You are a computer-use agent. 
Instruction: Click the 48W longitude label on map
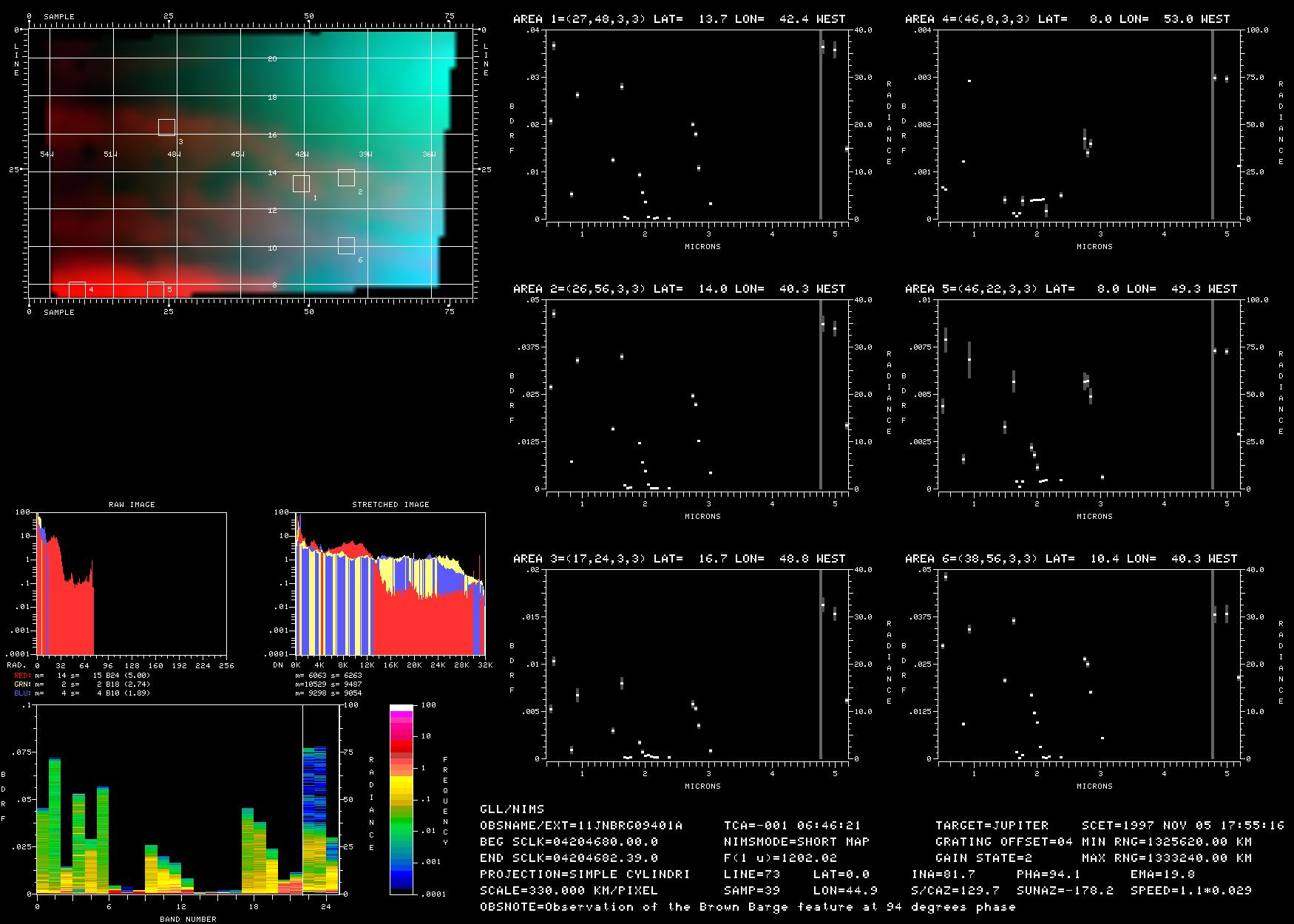coord(174,154)
